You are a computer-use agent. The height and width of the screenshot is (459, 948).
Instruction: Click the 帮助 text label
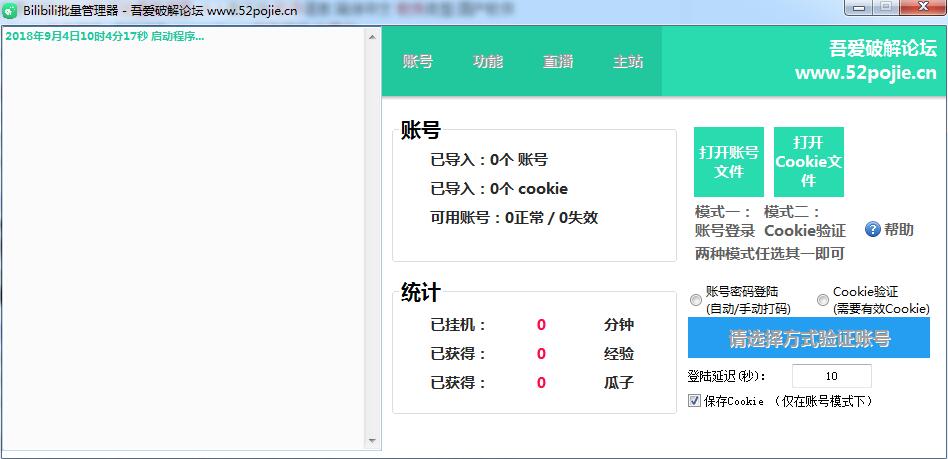[x=899, y=230]
